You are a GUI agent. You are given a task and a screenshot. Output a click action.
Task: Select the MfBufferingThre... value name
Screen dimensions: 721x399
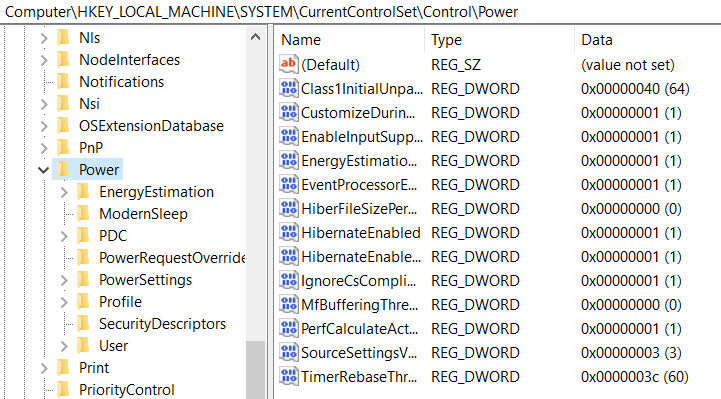[x=360, y=305]
